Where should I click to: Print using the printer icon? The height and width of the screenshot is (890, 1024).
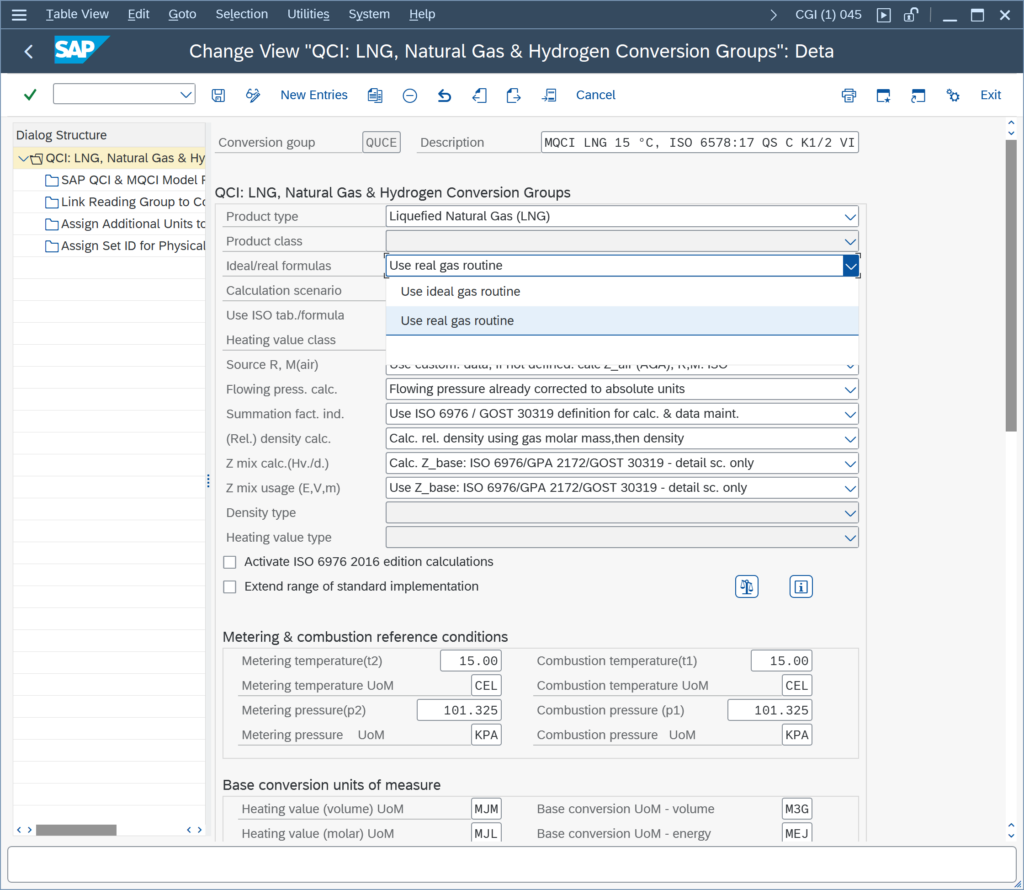[848, 95]
